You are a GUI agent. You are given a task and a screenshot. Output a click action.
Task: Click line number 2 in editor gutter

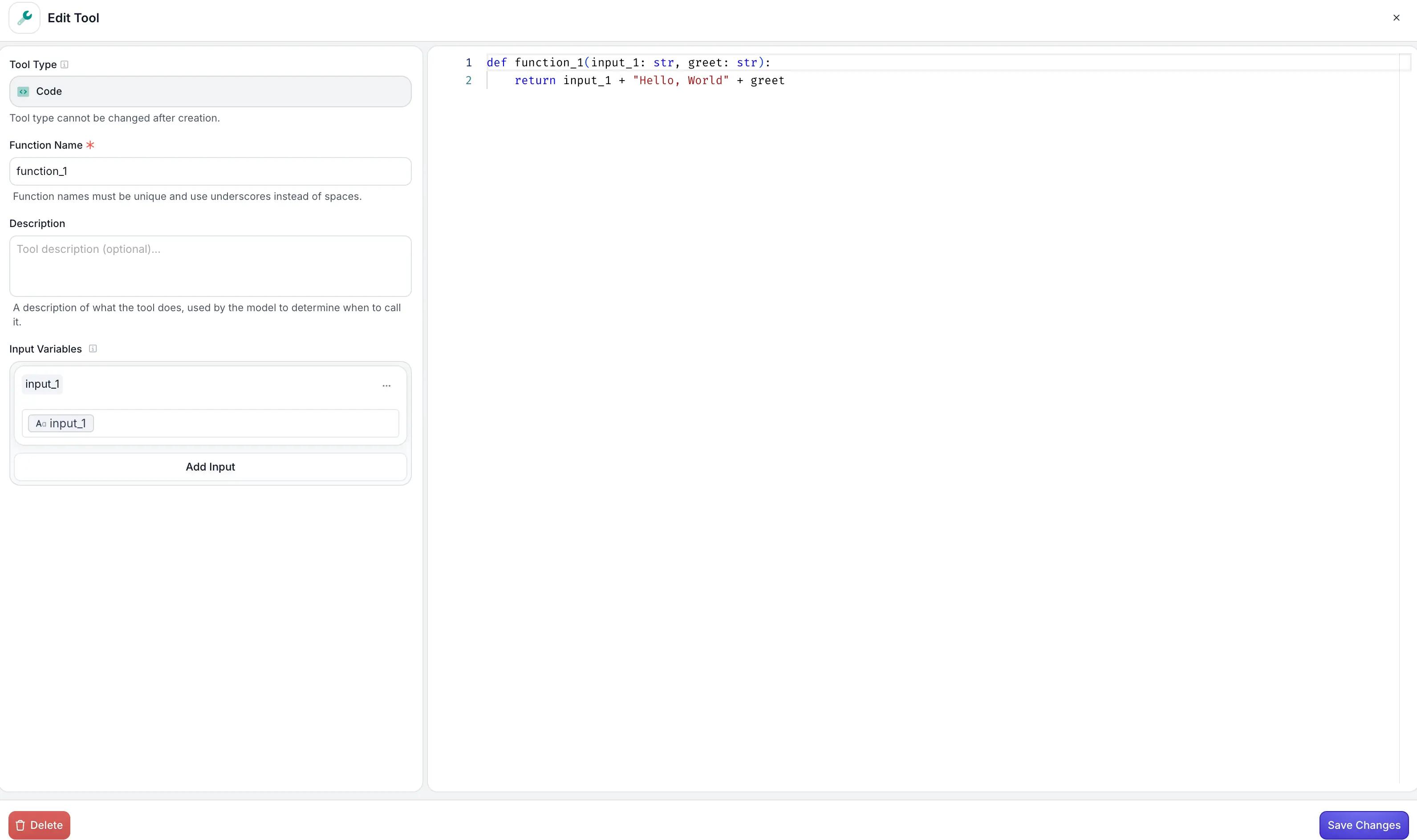[x=469, y=81]
